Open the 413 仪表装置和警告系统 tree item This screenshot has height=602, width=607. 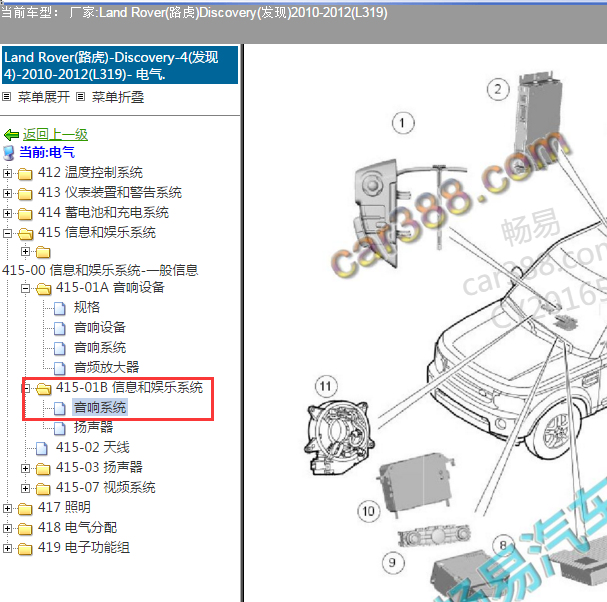[x=110, y=192]
